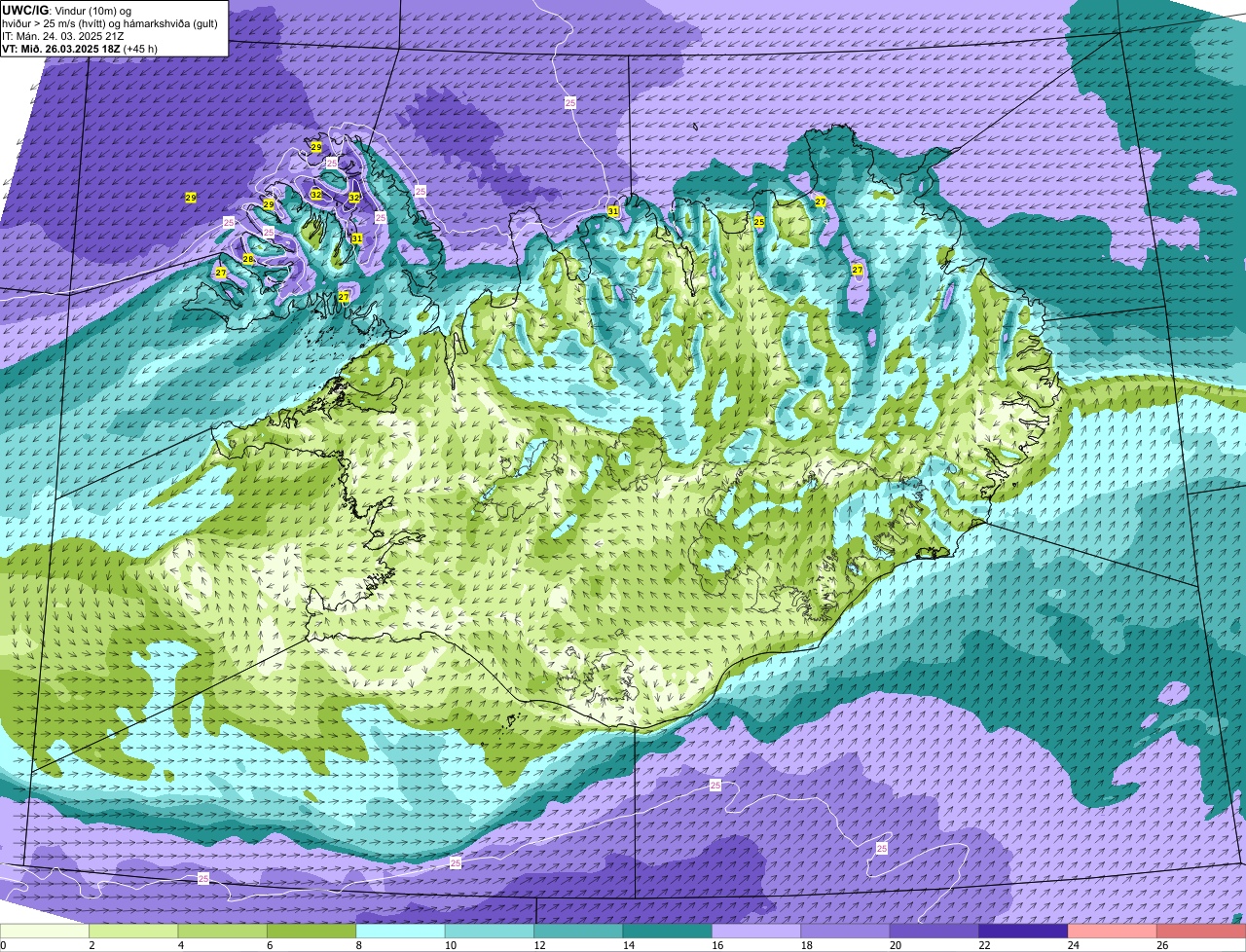This screenshot has height=952, width=1246.
Task: Click the salmon legend swatch above 26 m/s
Action: (x=1201, y=932)
